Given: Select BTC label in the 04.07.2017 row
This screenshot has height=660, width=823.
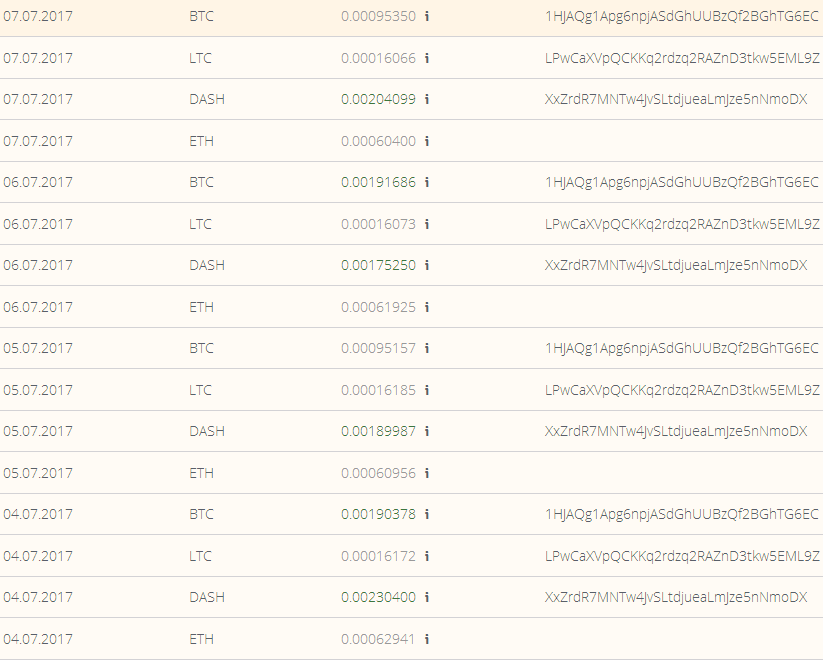Looking at the screenshot, I should click(202, 514).
